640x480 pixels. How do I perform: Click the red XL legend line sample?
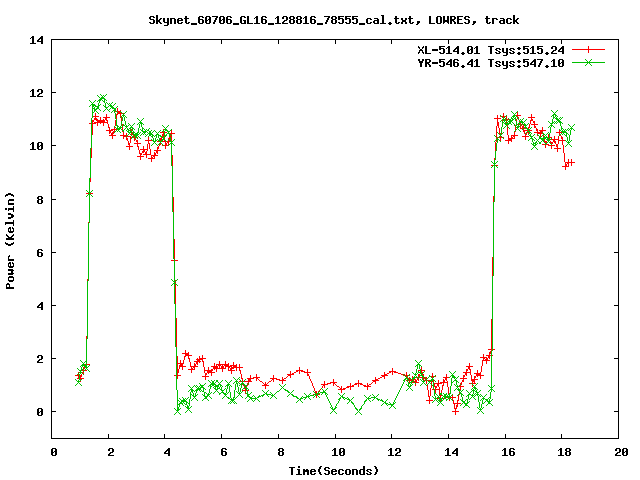pos(588,50)
